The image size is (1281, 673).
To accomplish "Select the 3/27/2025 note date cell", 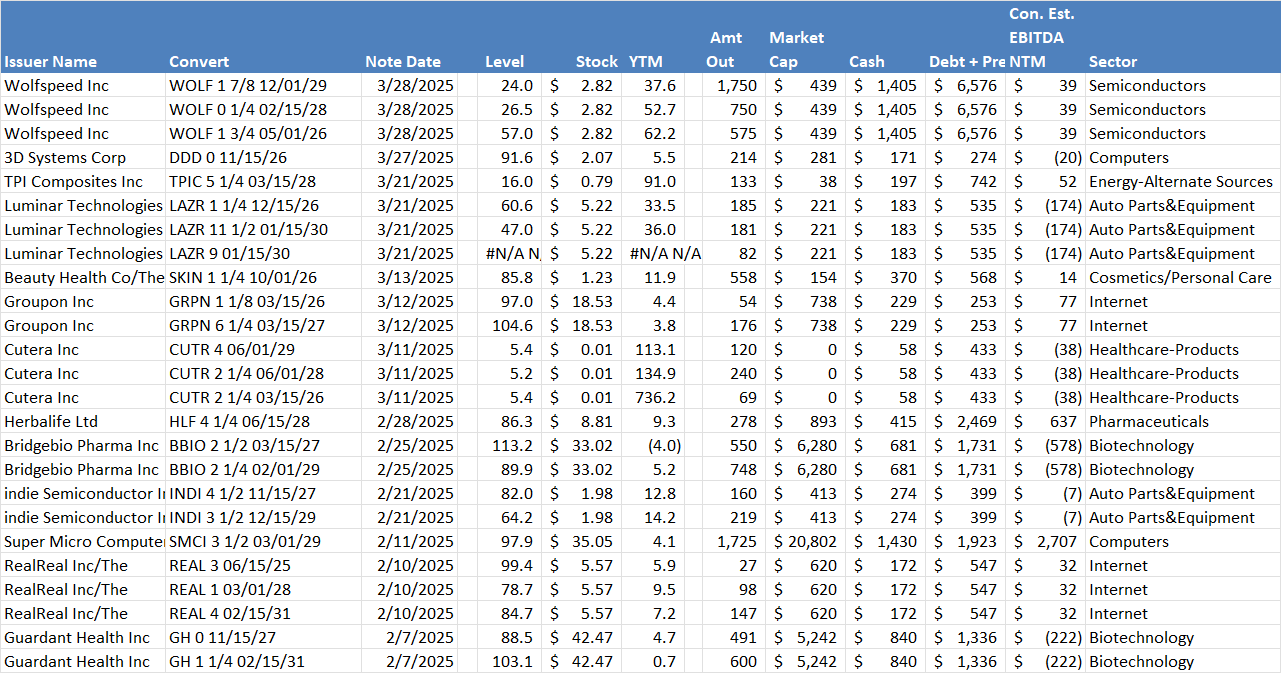I will pos(416,157).
